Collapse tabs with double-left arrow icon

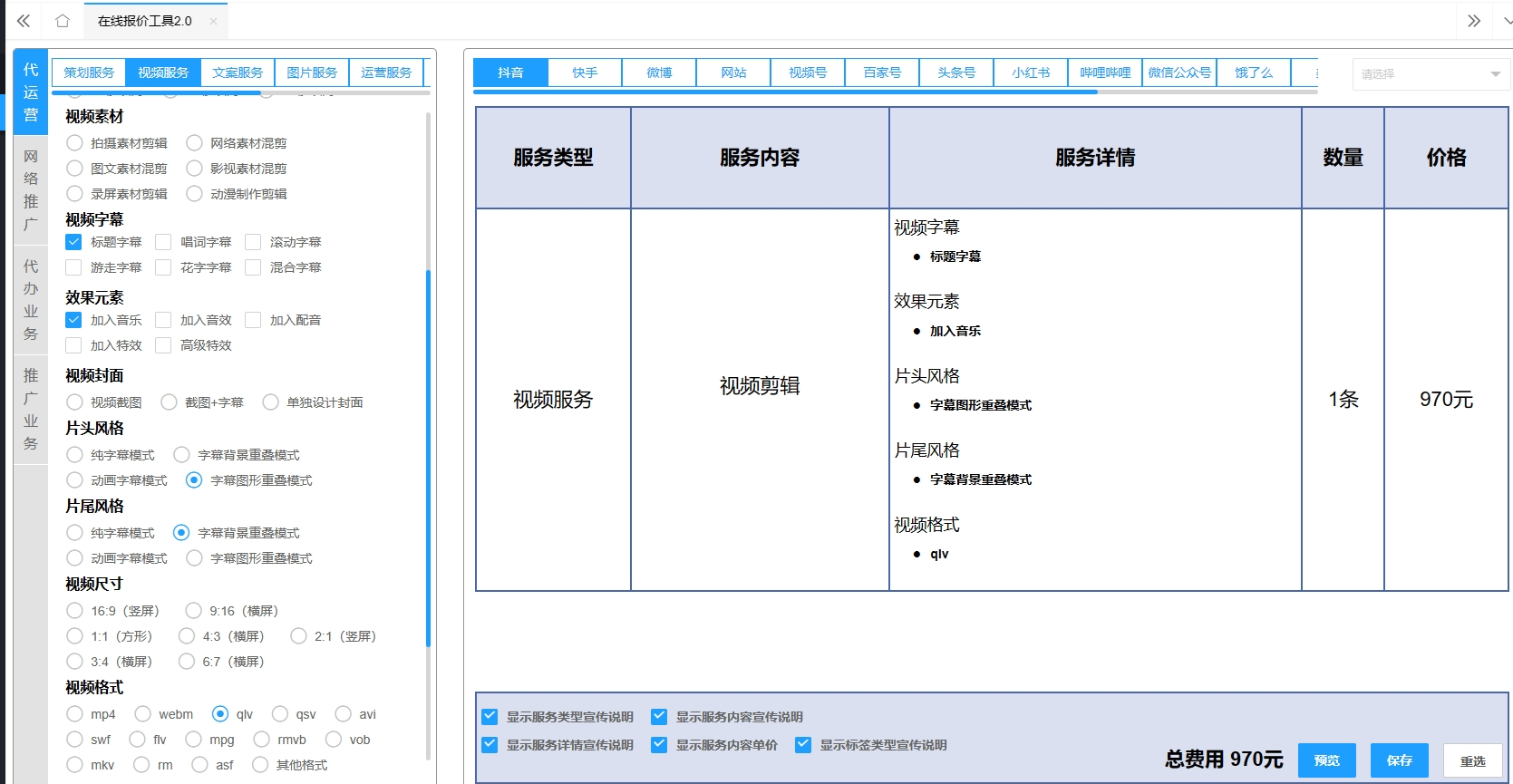(24, 21)
